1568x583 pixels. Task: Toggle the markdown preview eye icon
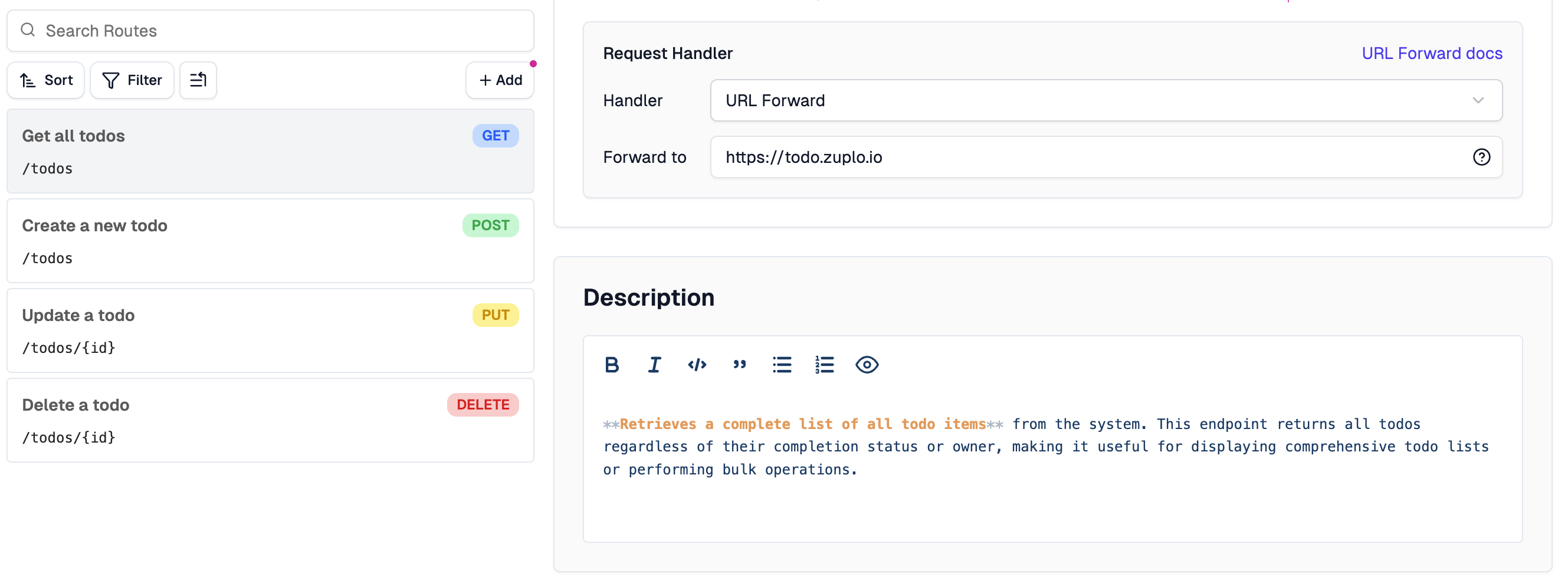867,365
